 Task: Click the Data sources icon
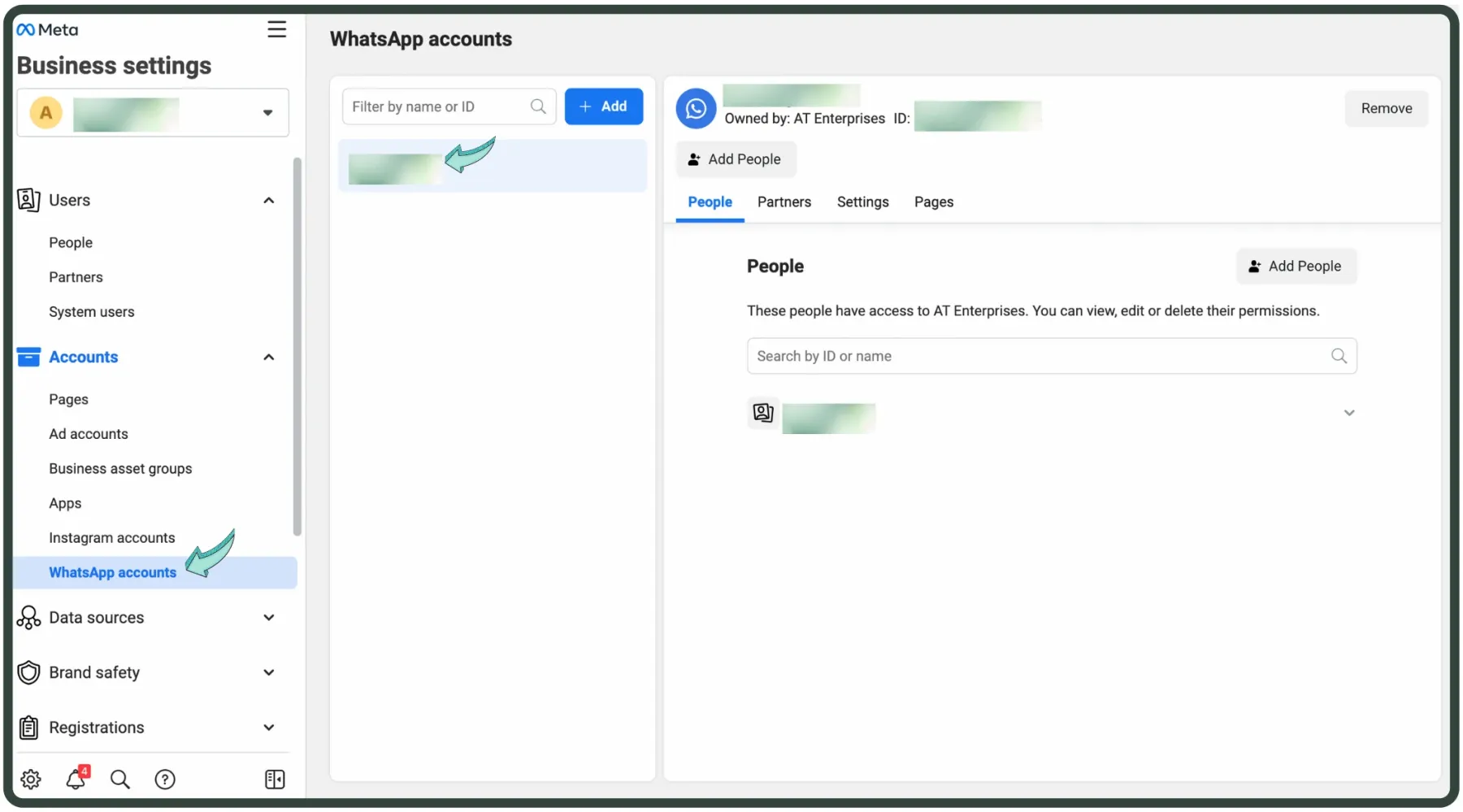(28, 618)
